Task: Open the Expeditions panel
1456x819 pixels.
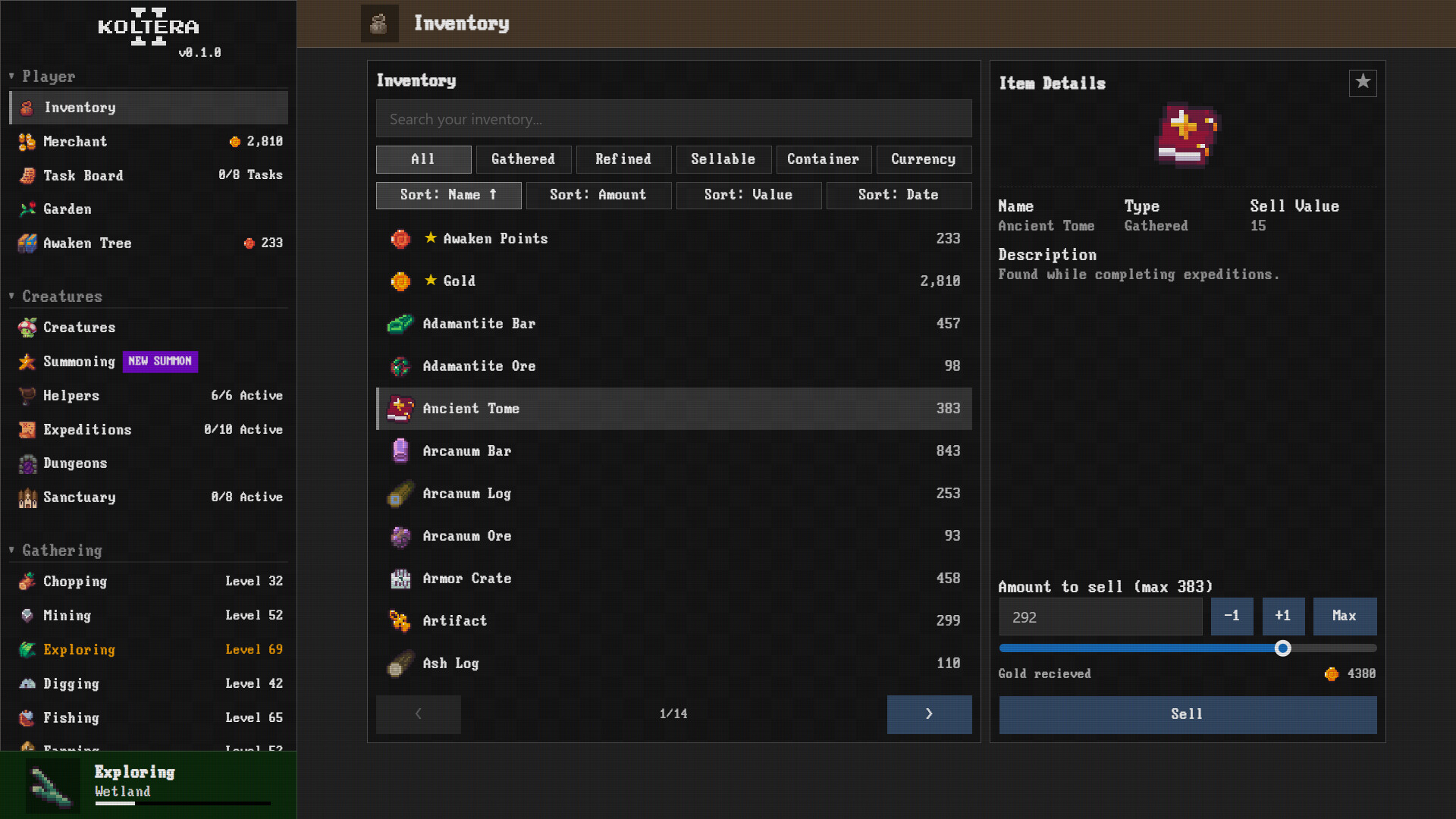Action: tap(87, 430)
